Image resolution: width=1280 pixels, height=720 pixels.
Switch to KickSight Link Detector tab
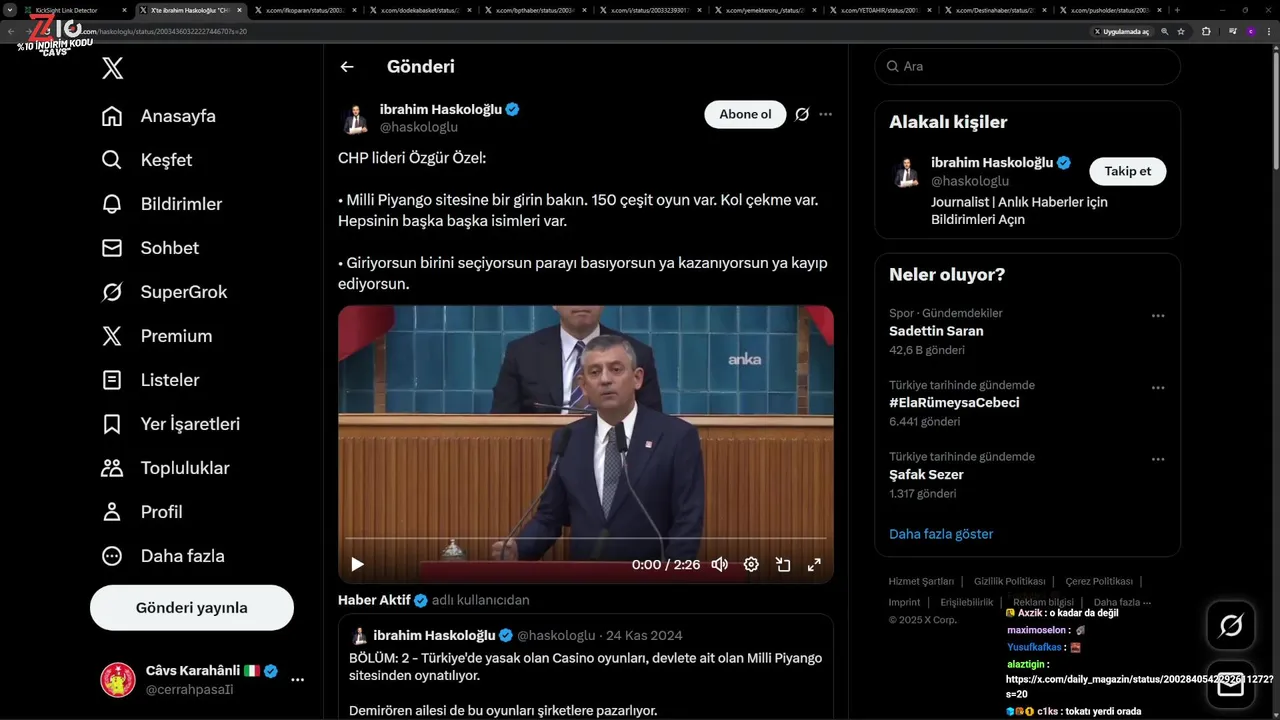tap(75, 10)
